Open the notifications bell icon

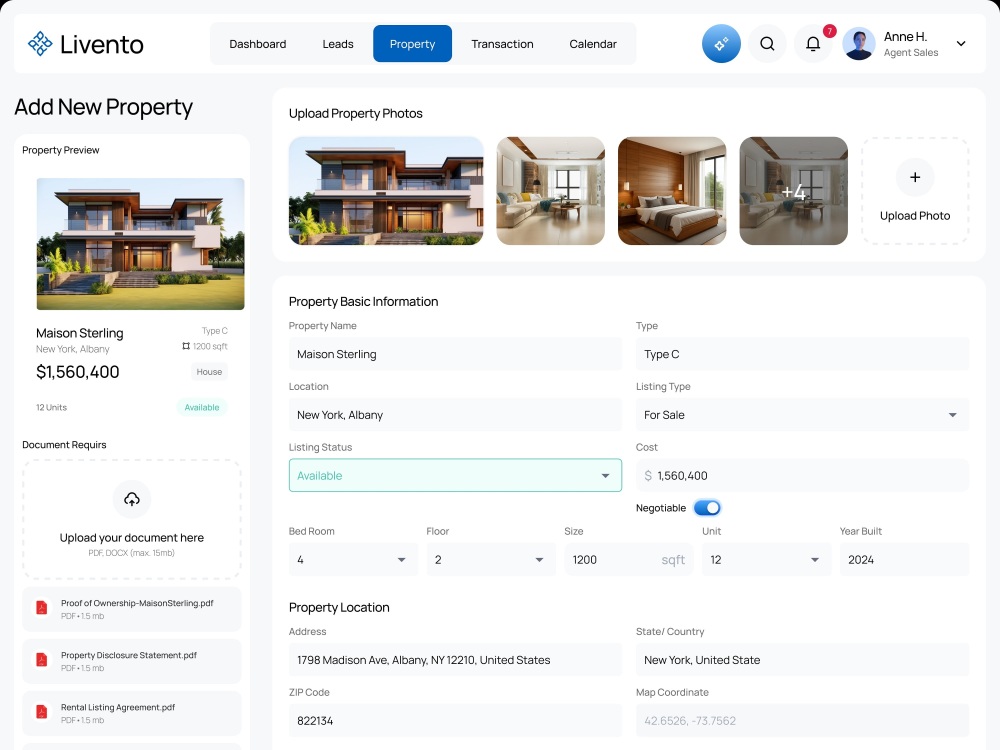[813, 43]
